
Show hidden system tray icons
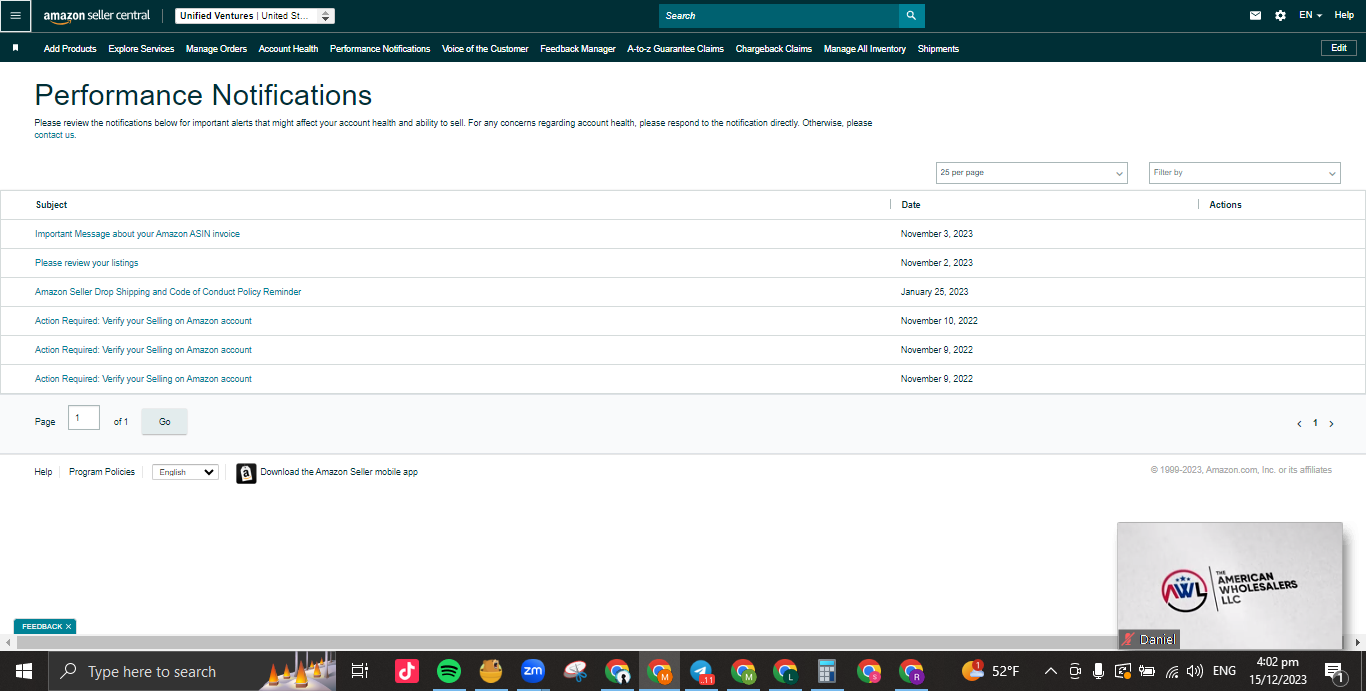[1050, 671]
